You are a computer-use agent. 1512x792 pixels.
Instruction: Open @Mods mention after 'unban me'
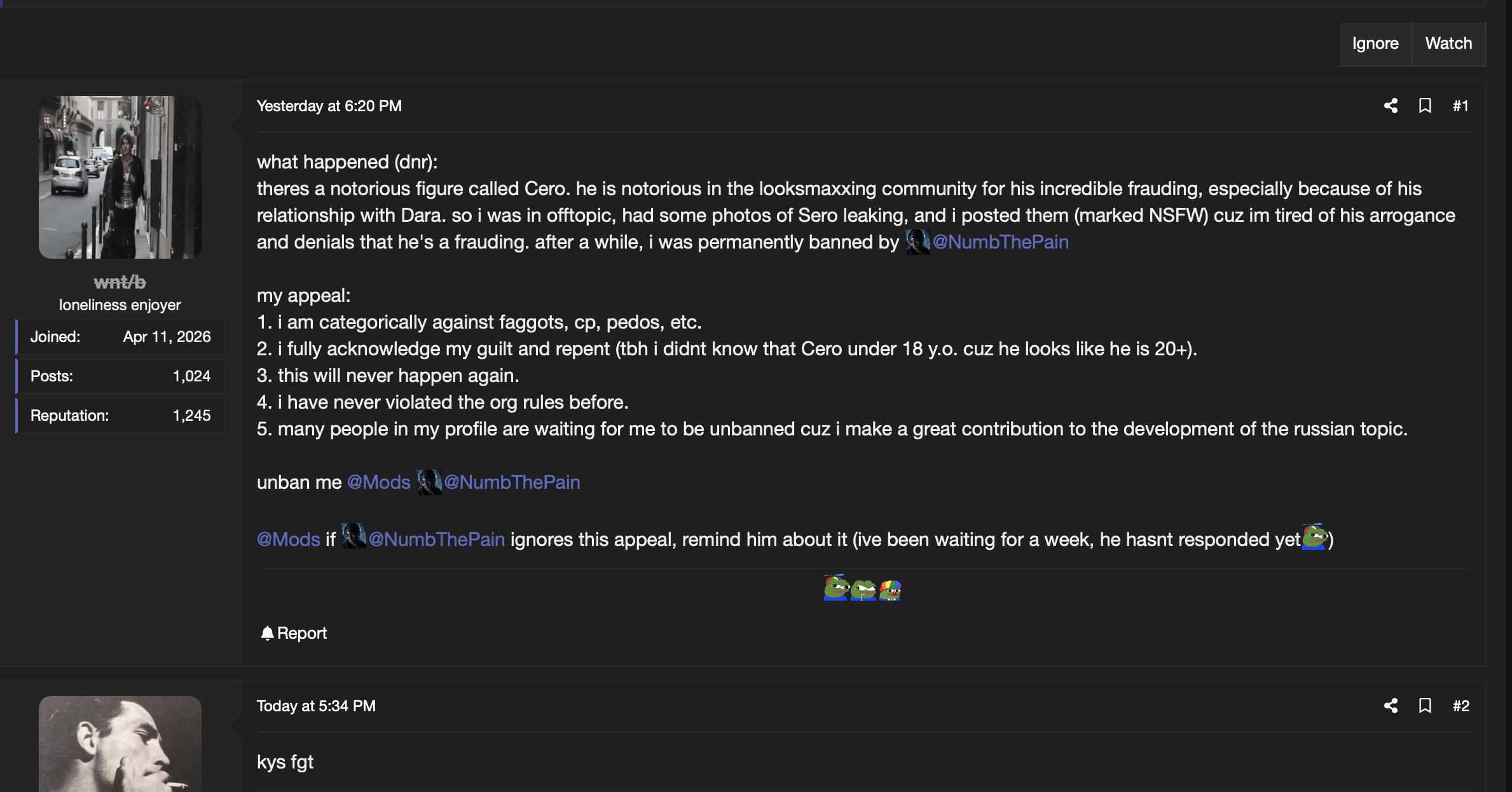379,482
